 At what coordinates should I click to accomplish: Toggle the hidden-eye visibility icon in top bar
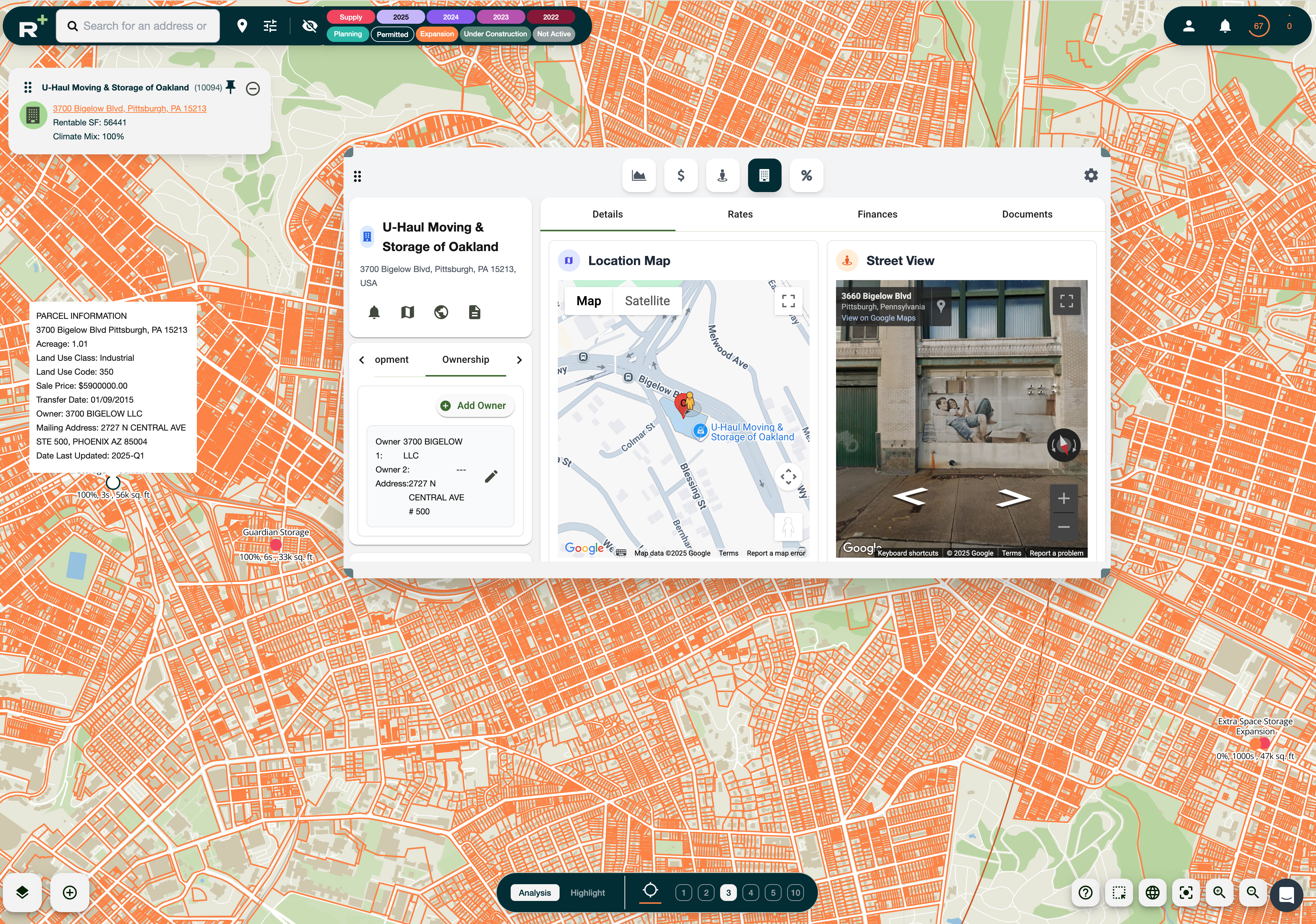point(310,26)
